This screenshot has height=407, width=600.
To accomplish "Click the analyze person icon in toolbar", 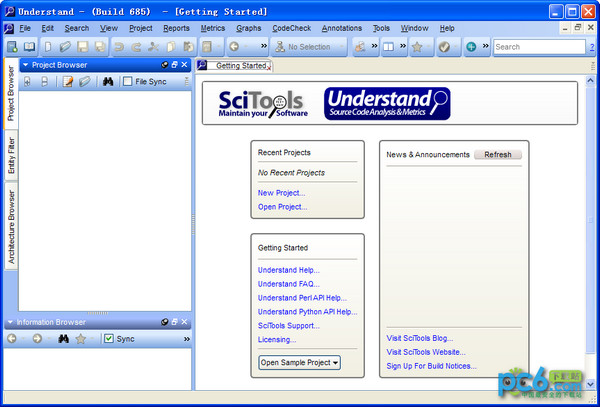I will pos(360,47).
